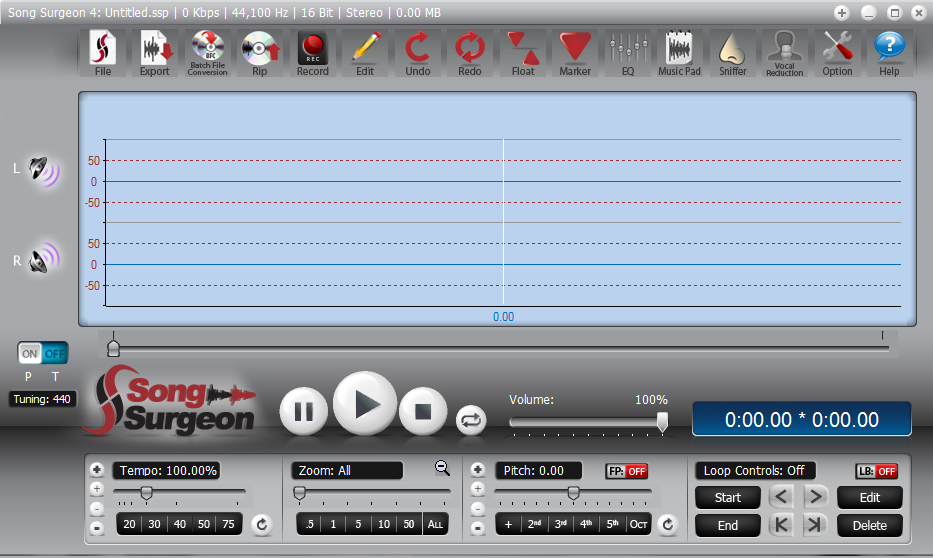Click the Tuning: 440 field
The image size is (933, 558).
click(x=42, y=399)
